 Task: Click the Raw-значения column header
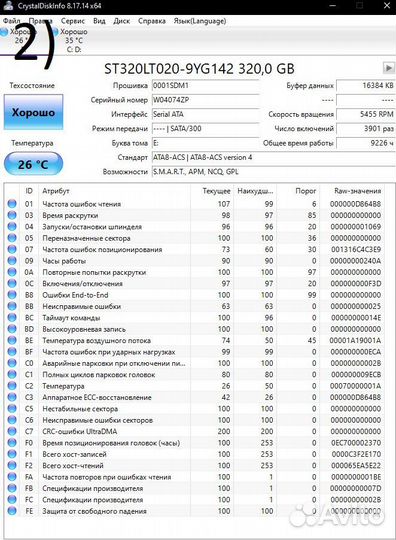[352, 191]
